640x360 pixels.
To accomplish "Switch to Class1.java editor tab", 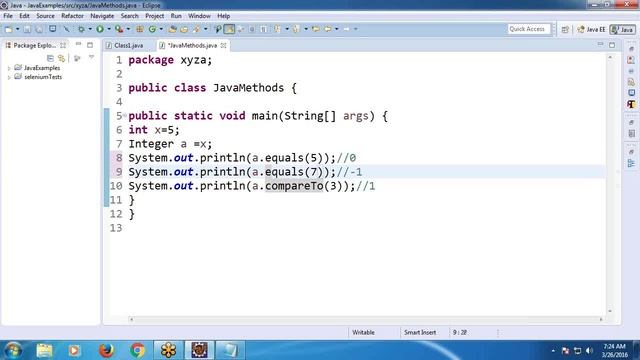I will tap(128, 45).
